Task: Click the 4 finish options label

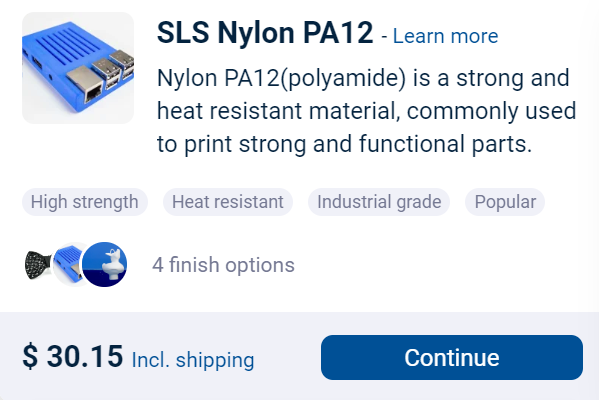Action: click(223, 265)
